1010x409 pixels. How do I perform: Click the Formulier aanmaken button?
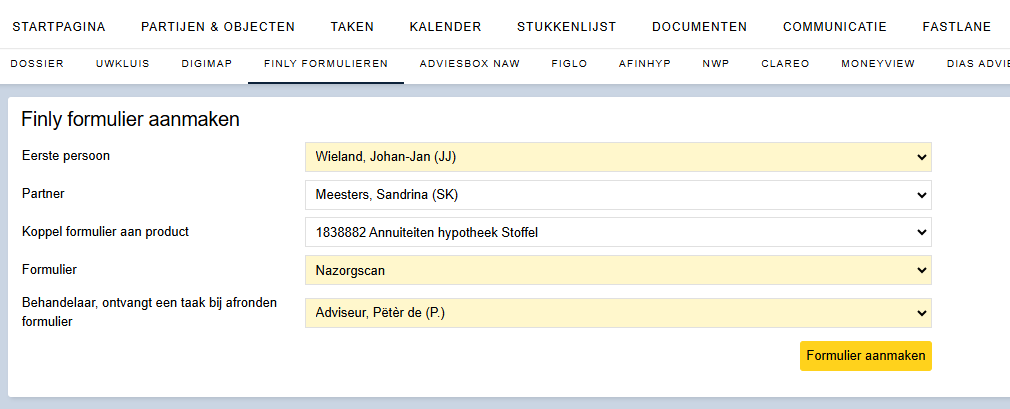pos(866,356)
